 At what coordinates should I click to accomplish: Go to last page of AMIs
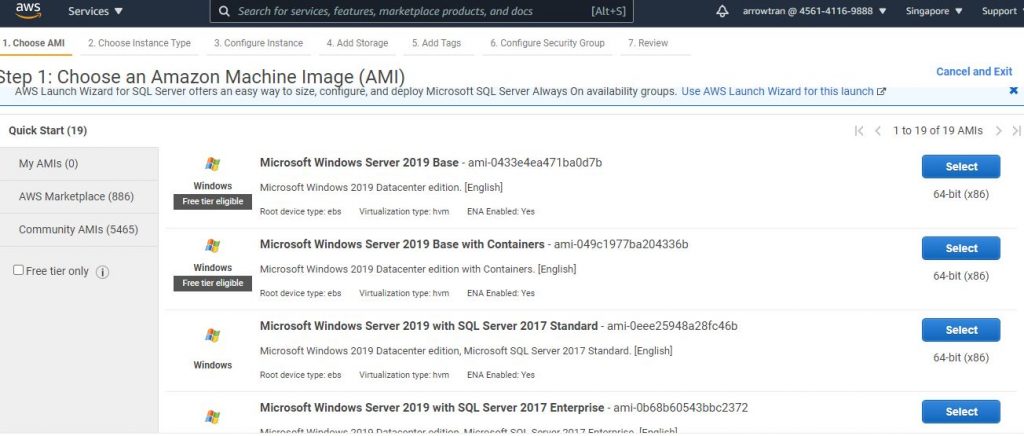(x=1016, y=131)
